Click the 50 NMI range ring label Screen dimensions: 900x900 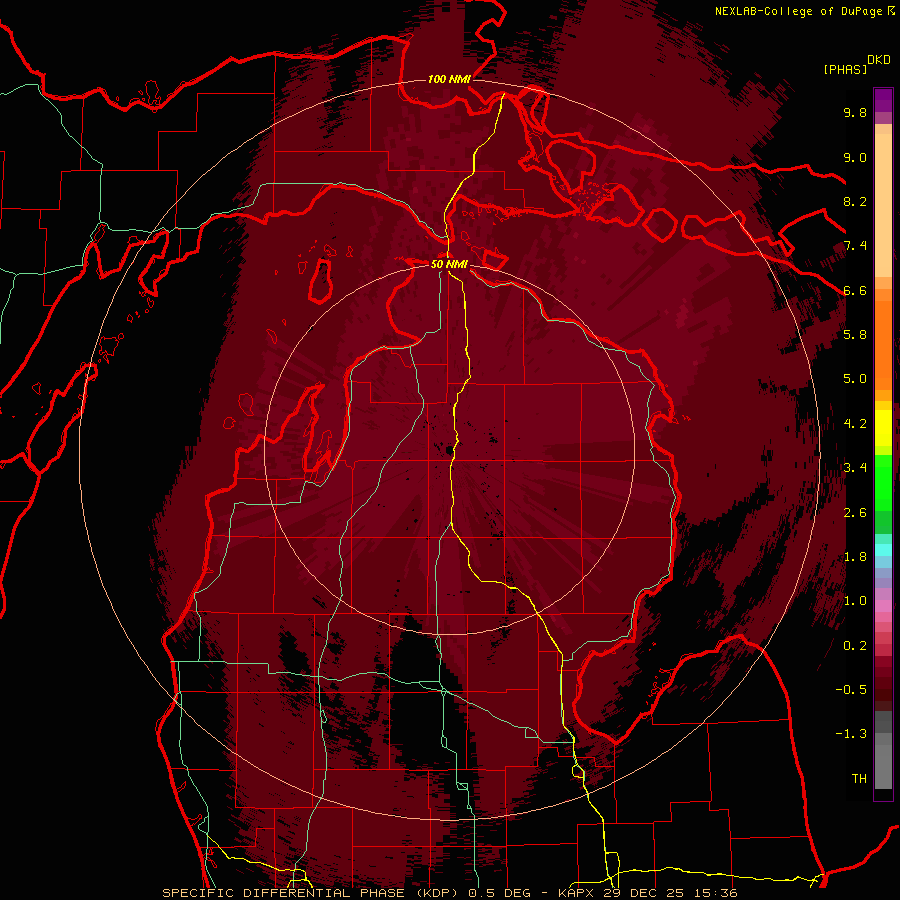coord(449,264)
